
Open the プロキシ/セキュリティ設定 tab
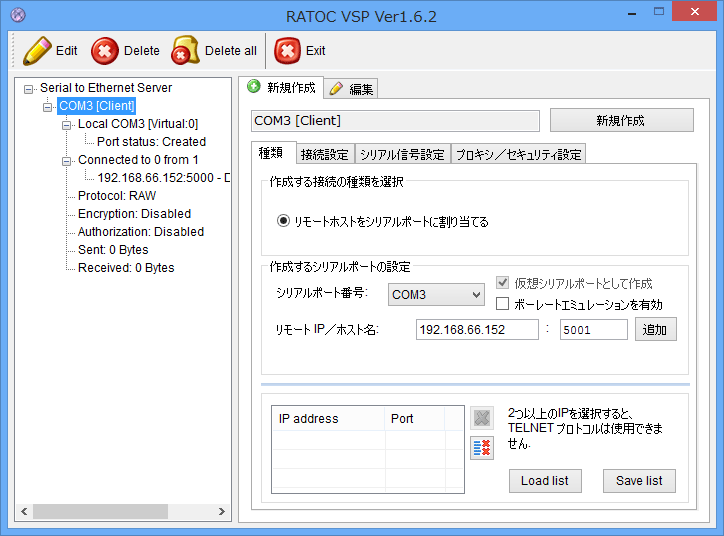519,154
